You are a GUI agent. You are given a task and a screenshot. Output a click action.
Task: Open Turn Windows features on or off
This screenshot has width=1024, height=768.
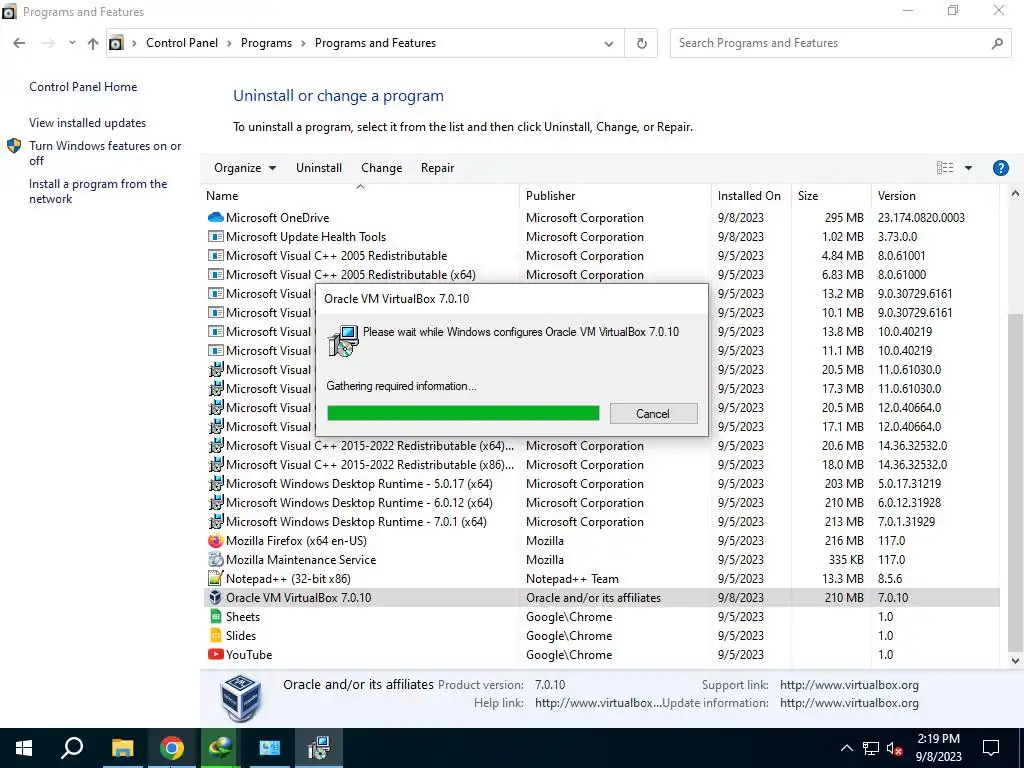(105, 153)
